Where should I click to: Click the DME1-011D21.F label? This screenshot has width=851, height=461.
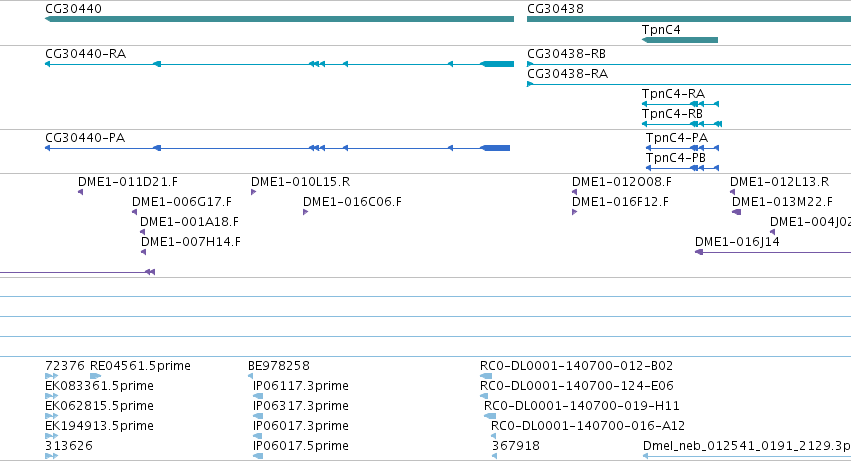[x=128, y=182]
